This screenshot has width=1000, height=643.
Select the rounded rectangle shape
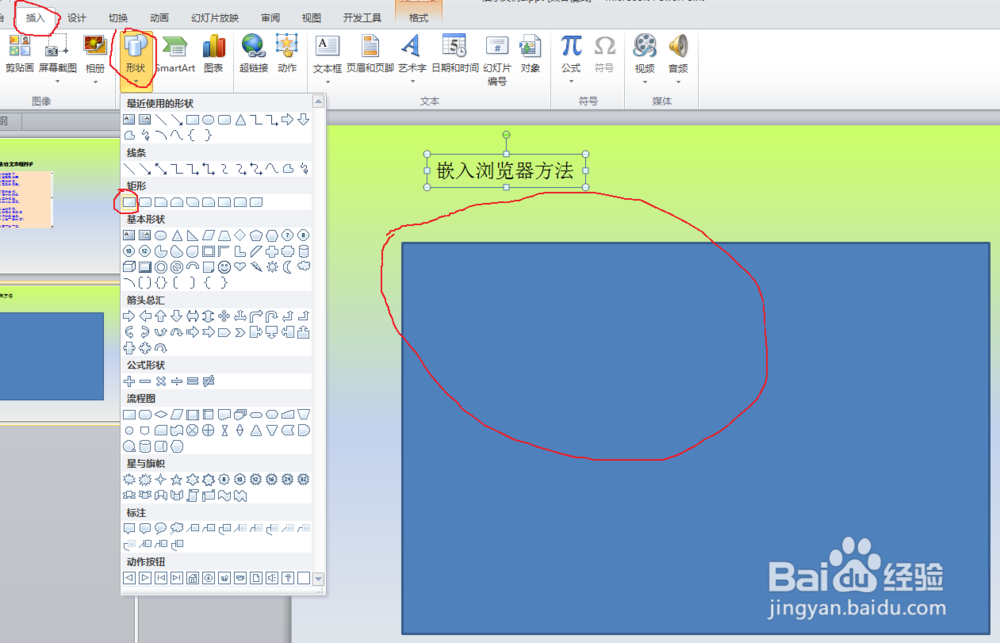point(147,202)
